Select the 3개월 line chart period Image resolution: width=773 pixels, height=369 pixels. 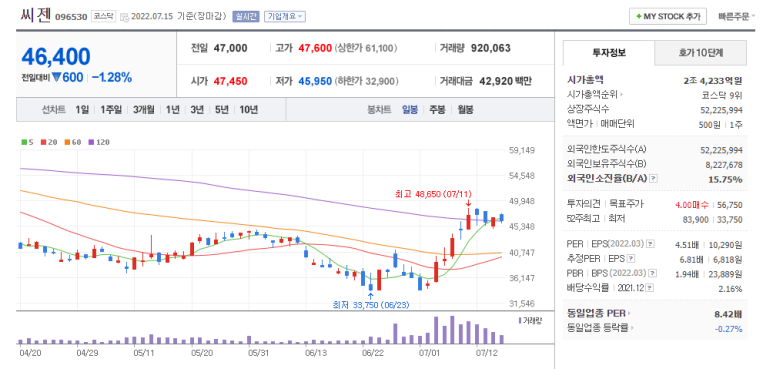click(x=143, y=109)
